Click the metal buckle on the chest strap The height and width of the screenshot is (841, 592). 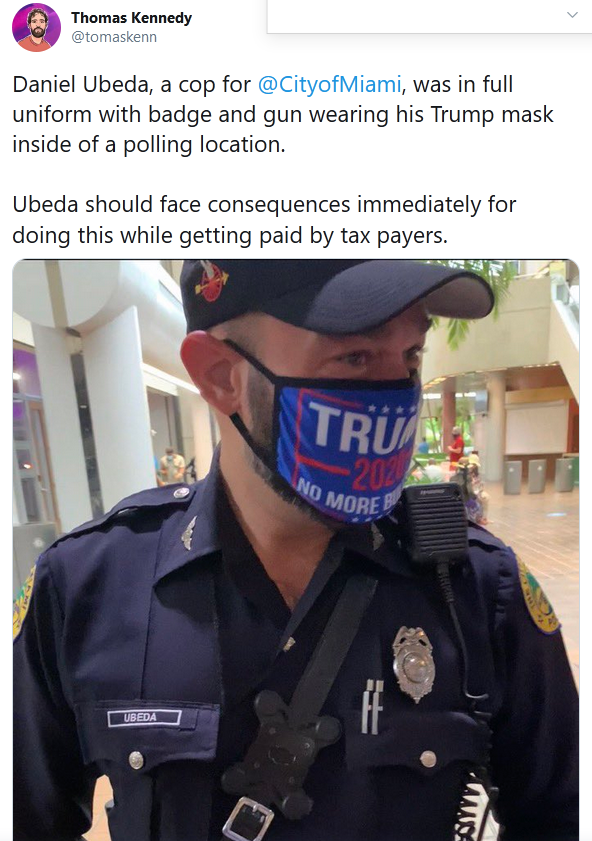tap(248, 819)
